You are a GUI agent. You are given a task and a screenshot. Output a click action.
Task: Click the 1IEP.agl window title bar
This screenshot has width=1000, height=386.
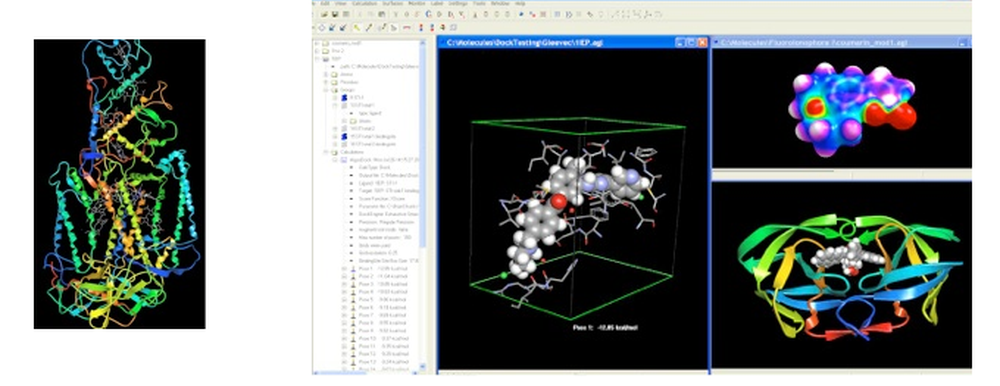(x=573, y=42)
